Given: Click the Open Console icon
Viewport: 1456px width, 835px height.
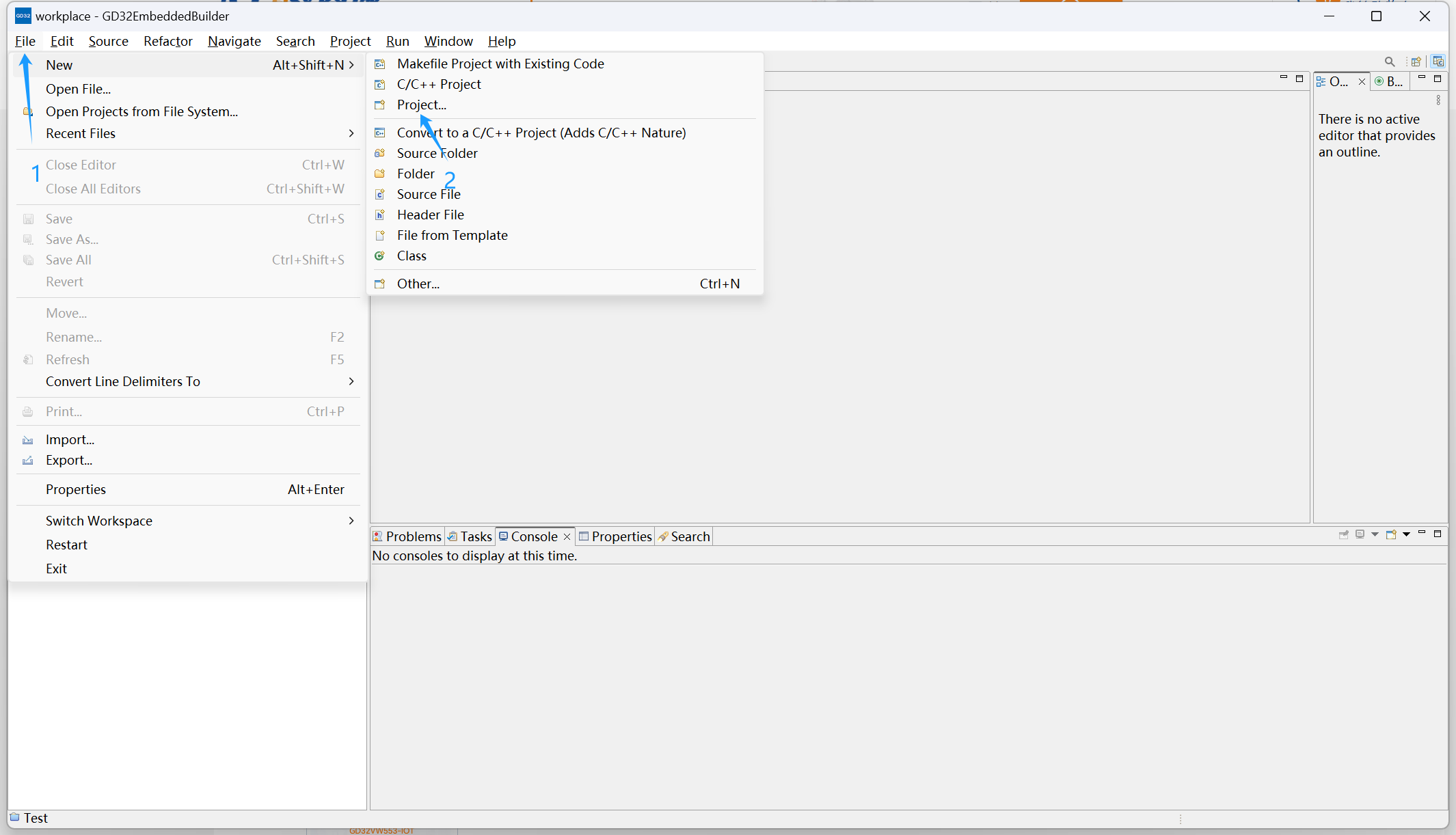Looking at the screenshot, I should pyautogui.click(x=1390, y=534).
